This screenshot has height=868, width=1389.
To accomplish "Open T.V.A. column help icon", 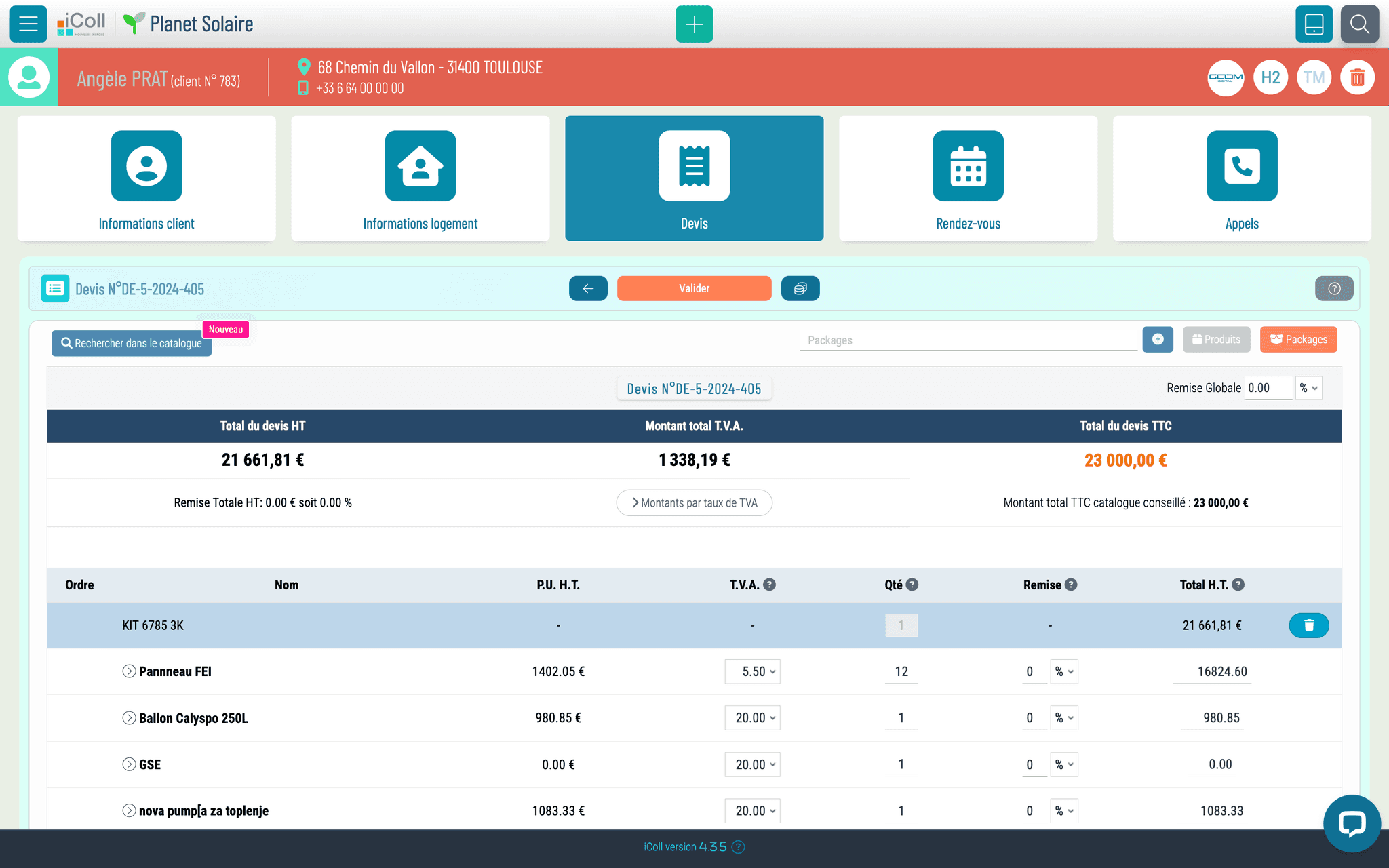I will pyautogui.click(x=769, y=585).
